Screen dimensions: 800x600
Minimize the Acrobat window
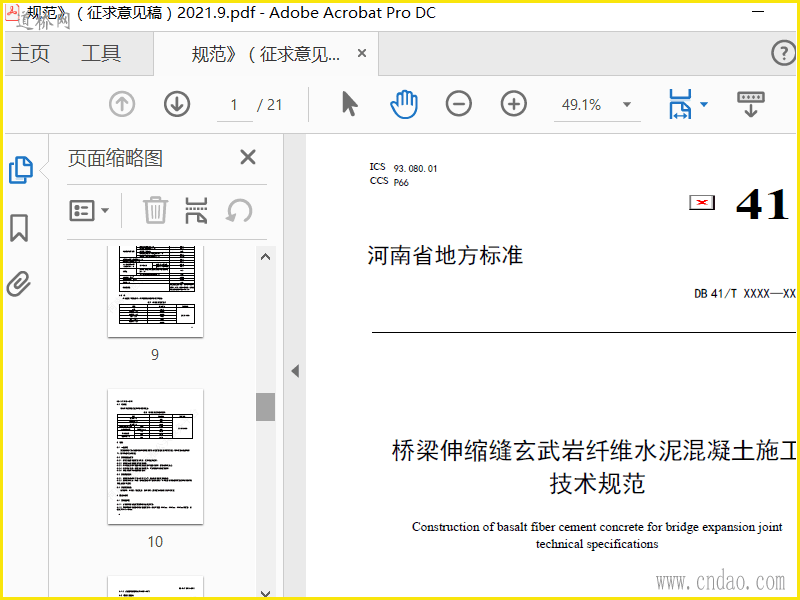pyautogui.click(x=758, y=12)
